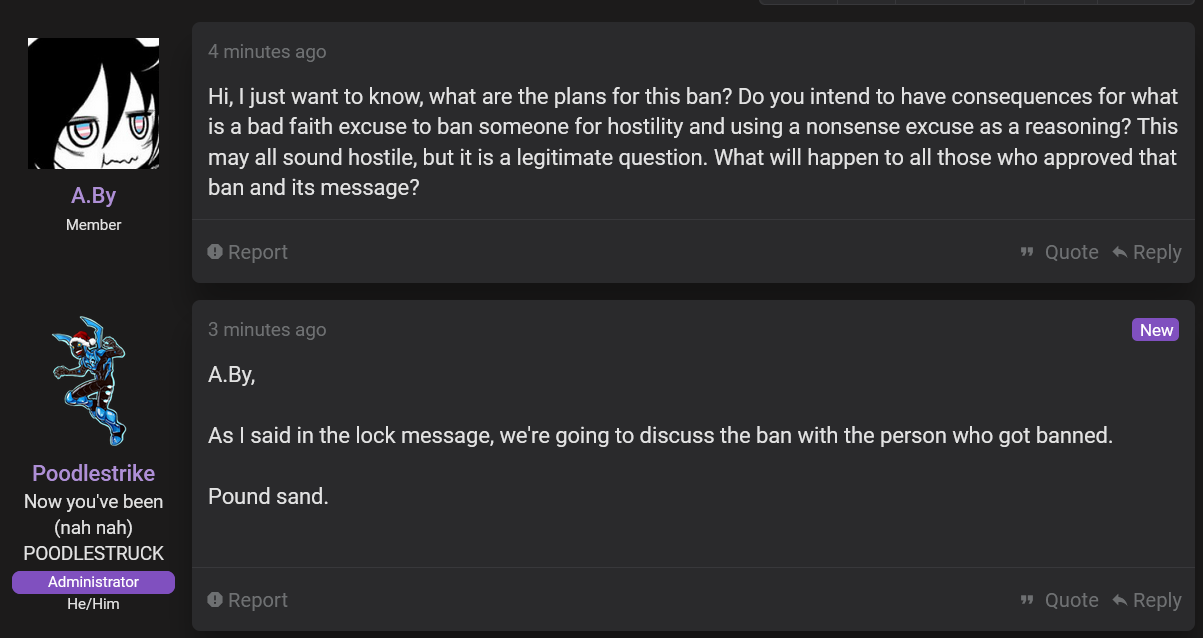Visit the A.By username profile link

tap(93, 196)
